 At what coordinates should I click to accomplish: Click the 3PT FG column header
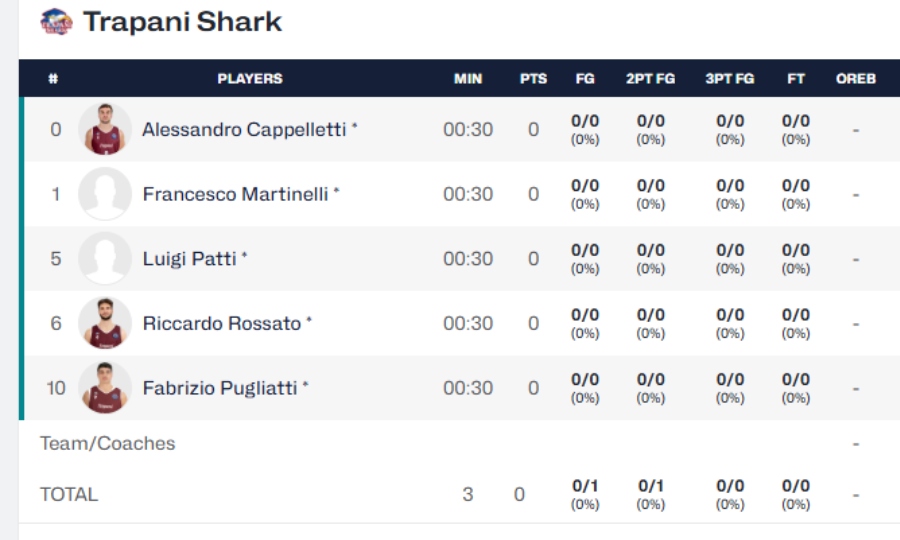(x=730, y=78)
